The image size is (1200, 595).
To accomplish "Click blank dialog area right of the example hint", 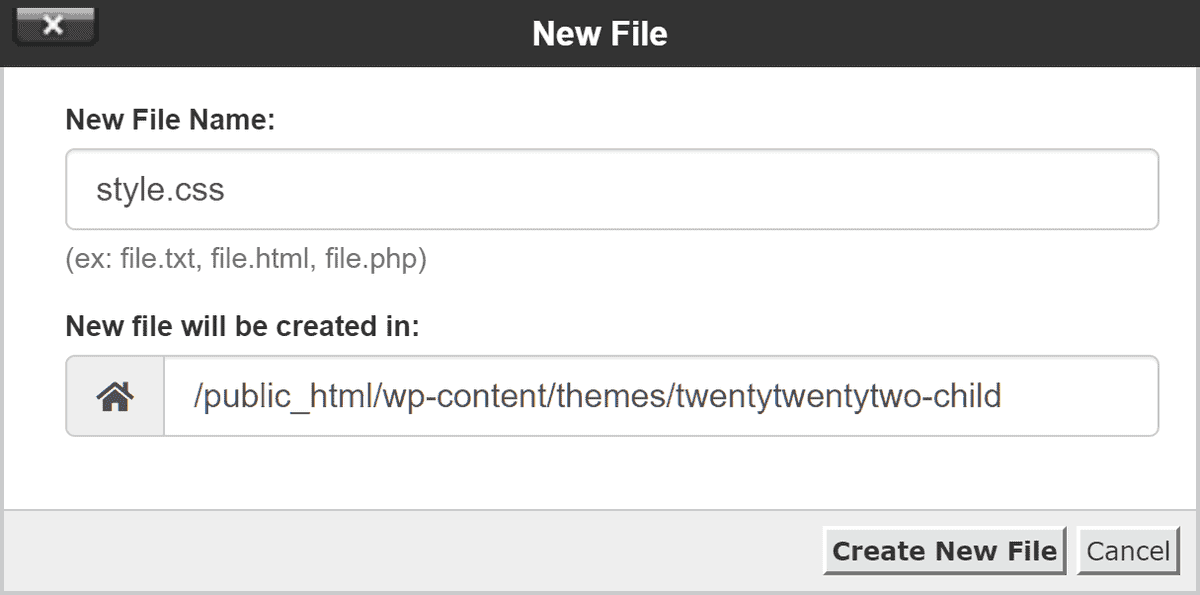I will click(800, 261).
